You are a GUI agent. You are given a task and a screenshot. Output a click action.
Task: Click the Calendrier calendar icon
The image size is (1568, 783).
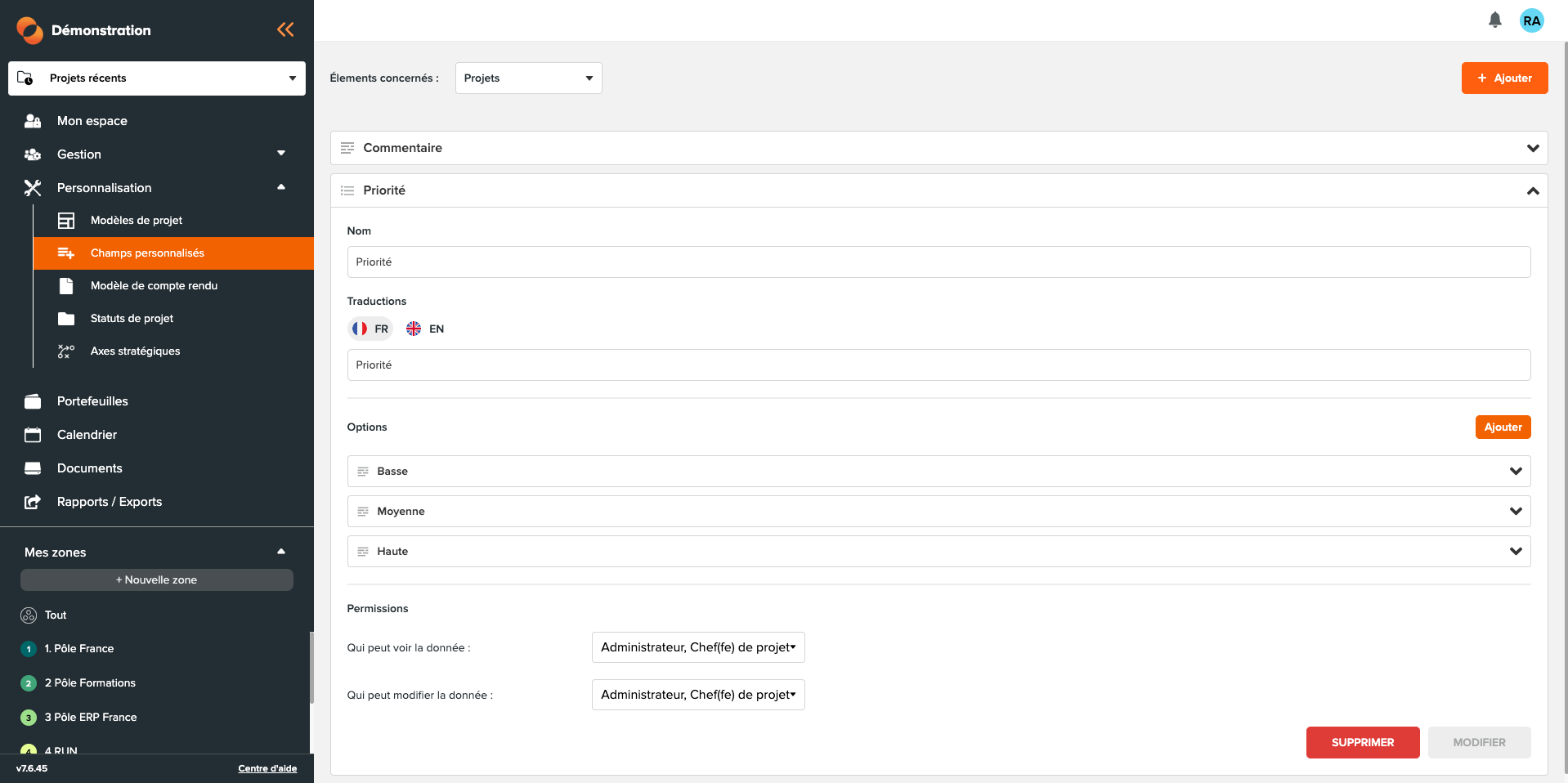point(33,435)
